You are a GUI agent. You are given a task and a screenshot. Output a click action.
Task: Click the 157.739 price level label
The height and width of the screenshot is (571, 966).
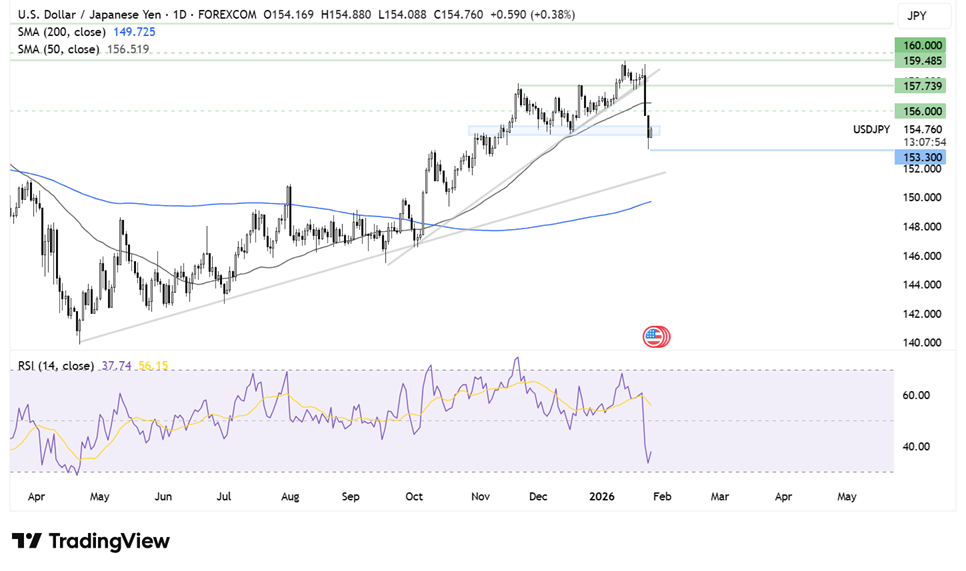pyautogui.click(x=920, y=87)
